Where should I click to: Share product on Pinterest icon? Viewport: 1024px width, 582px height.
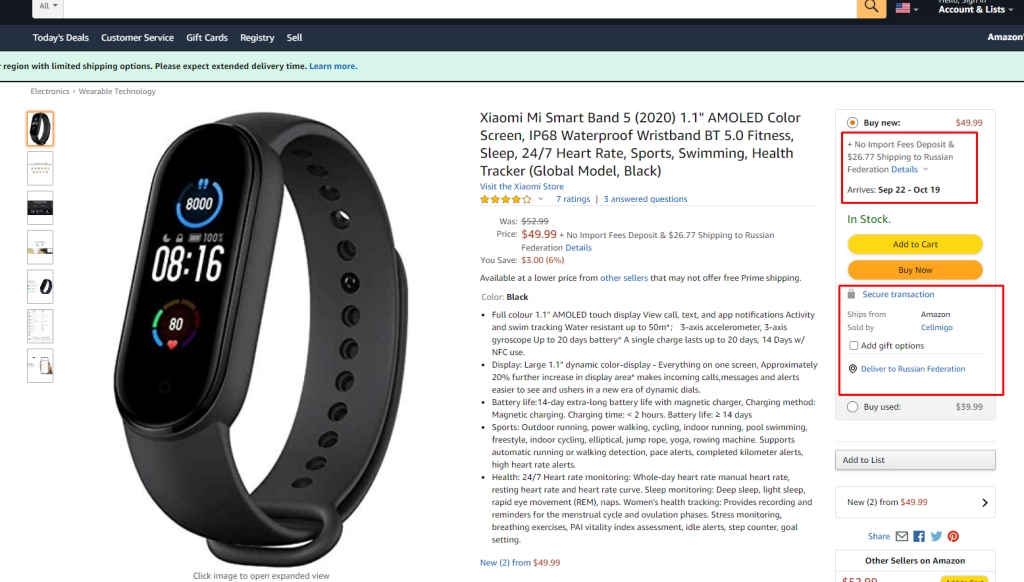[x=953, y=536]
